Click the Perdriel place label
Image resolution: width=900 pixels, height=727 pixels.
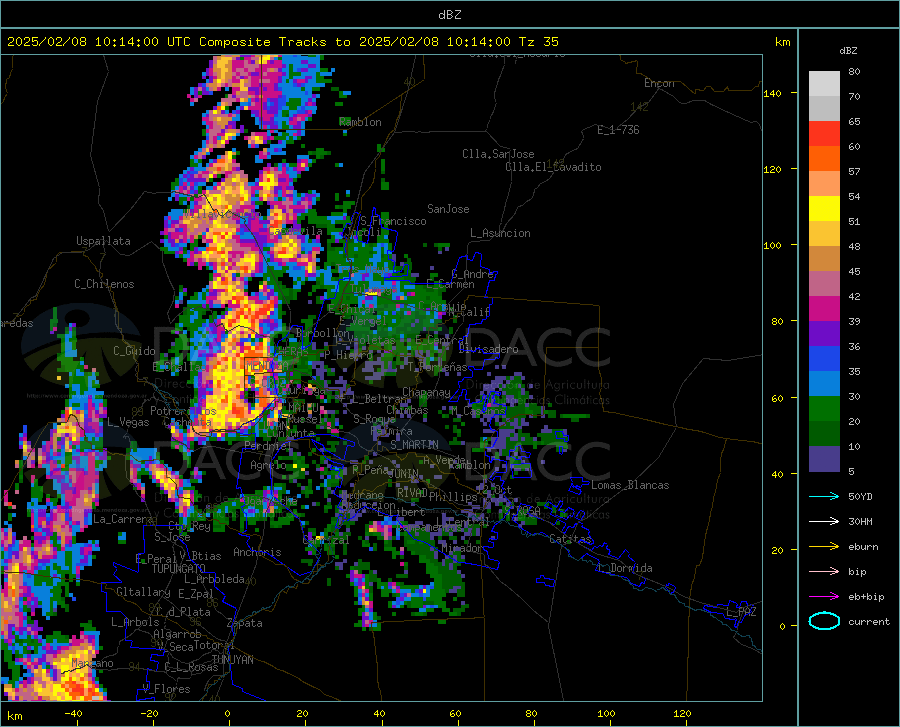(x=268, y=445)
